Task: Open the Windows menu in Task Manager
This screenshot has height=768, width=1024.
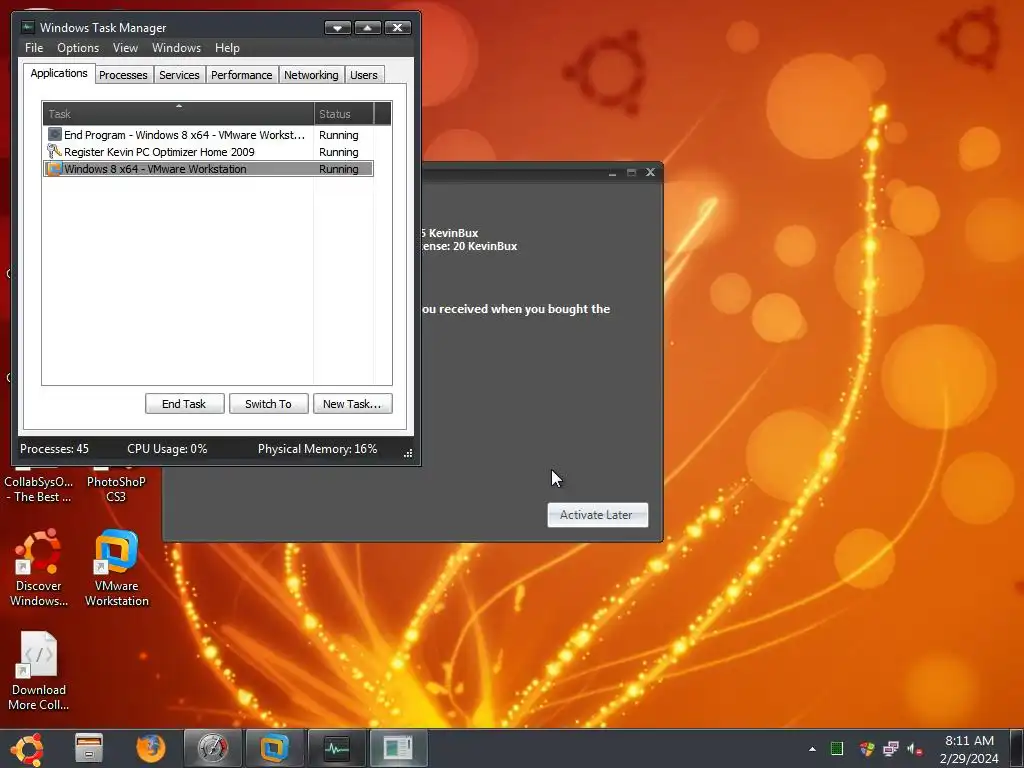Action: (x=176, y=48)
